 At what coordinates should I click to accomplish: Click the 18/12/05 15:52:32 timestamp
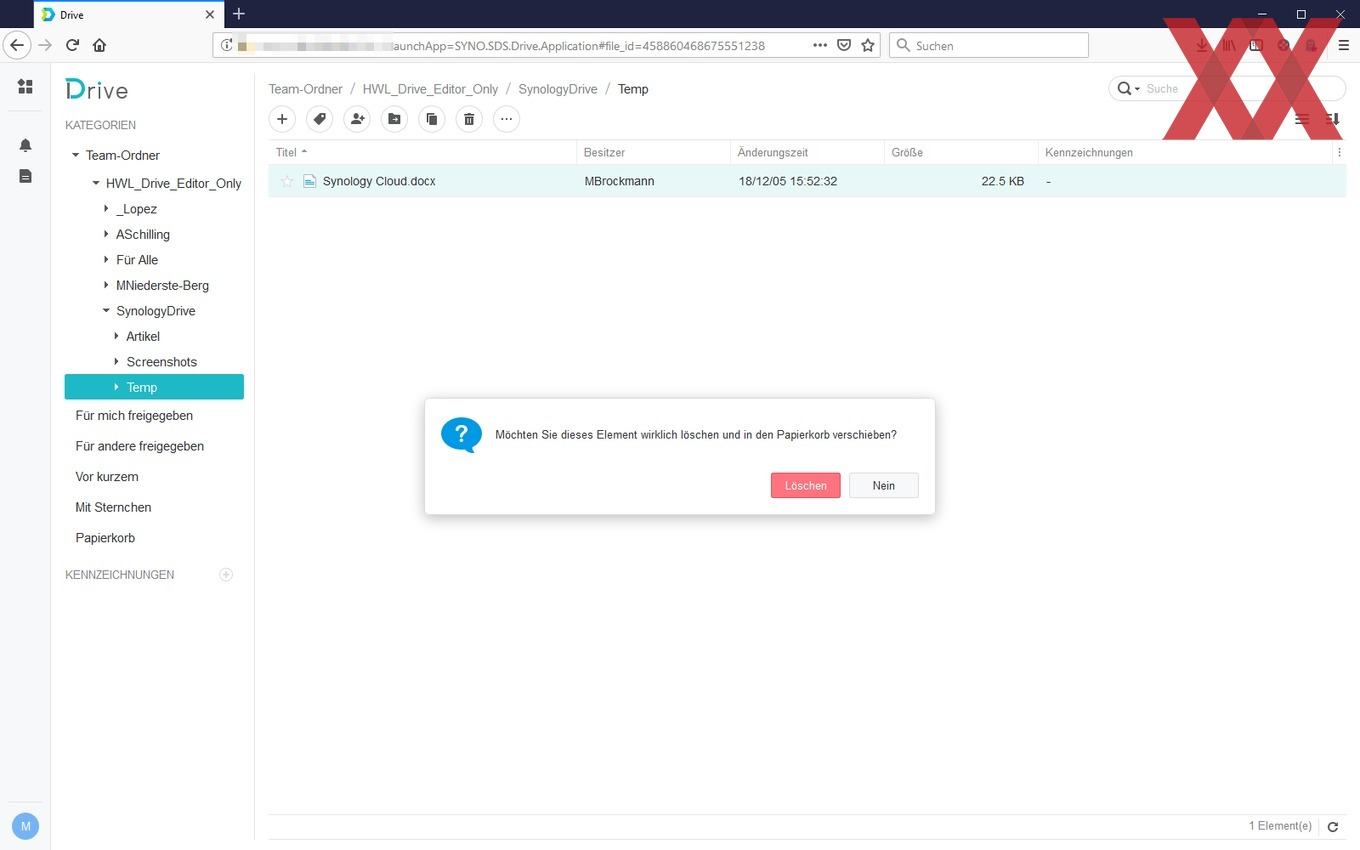788,181
